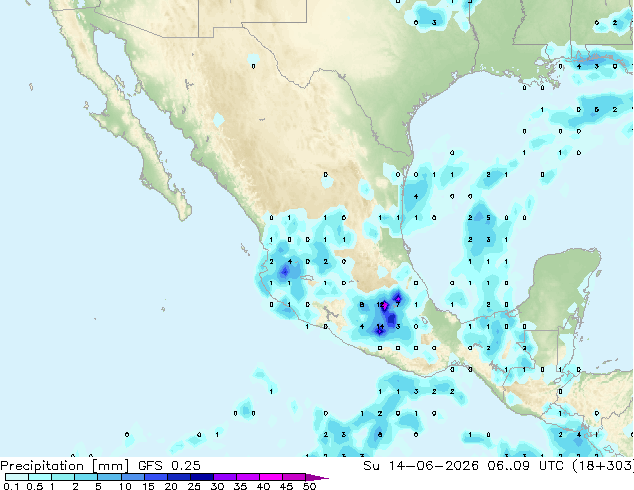Click the legend label '0.1'
Viewport: 634px width, 490px height.
click(x=11, y=486)
